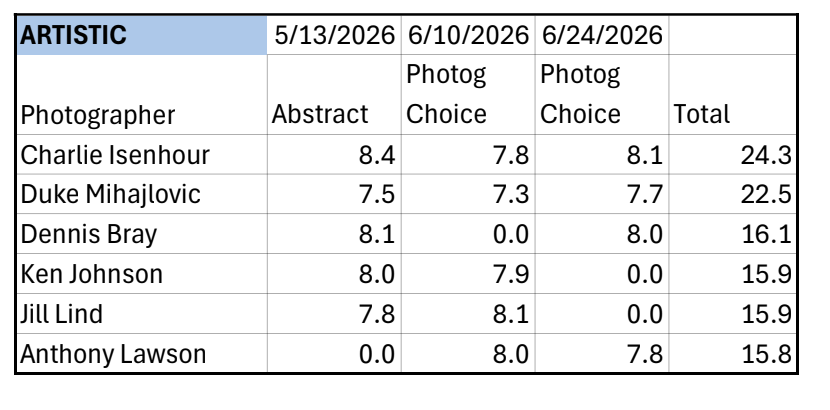The height and width of the screenshot is (410, 830).
Task: Select the Abstract column header
Action: pyautogui.click(x=334, y=95)
